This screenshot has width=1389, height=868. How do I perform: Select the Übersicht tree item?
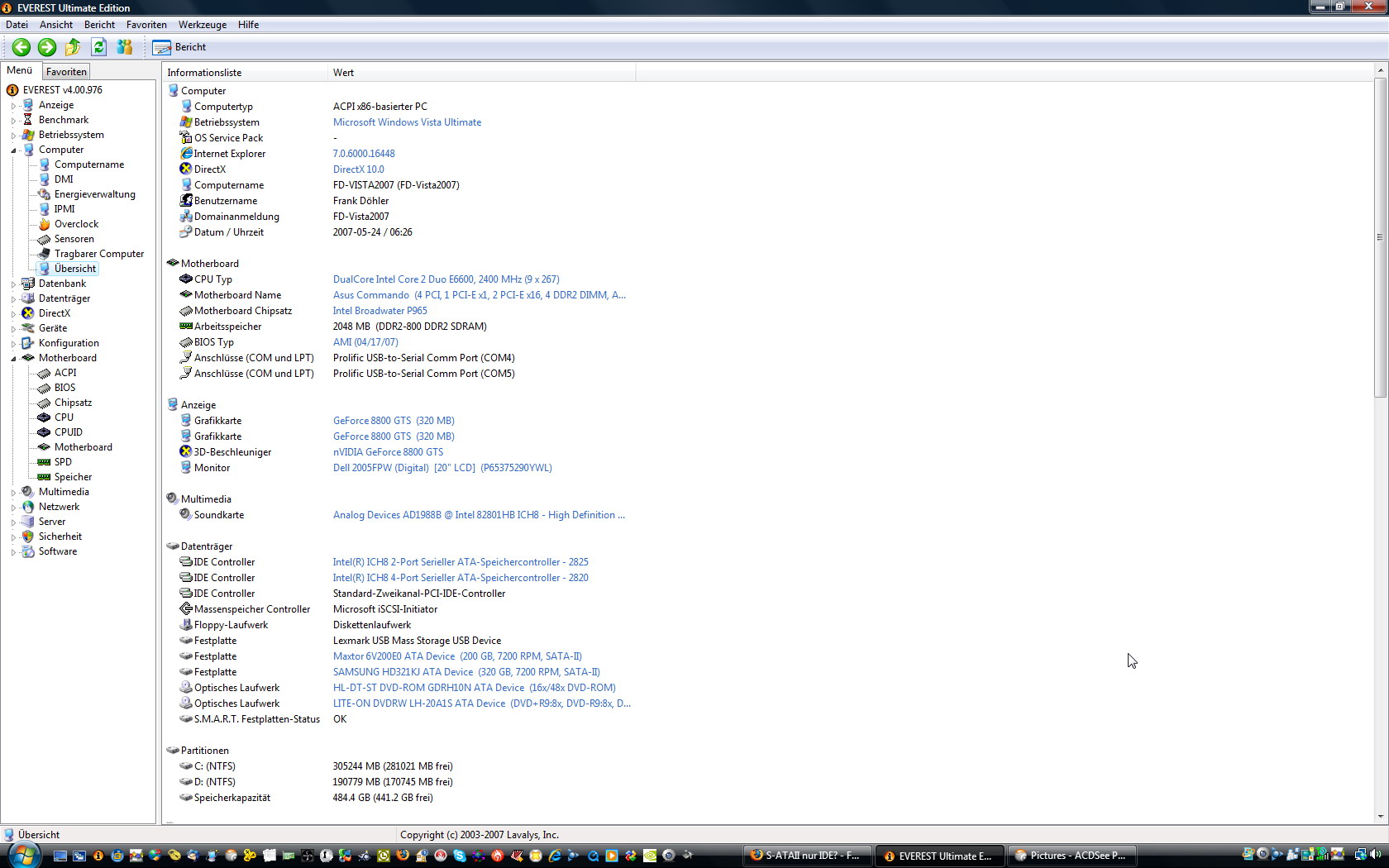pos(75,269)
